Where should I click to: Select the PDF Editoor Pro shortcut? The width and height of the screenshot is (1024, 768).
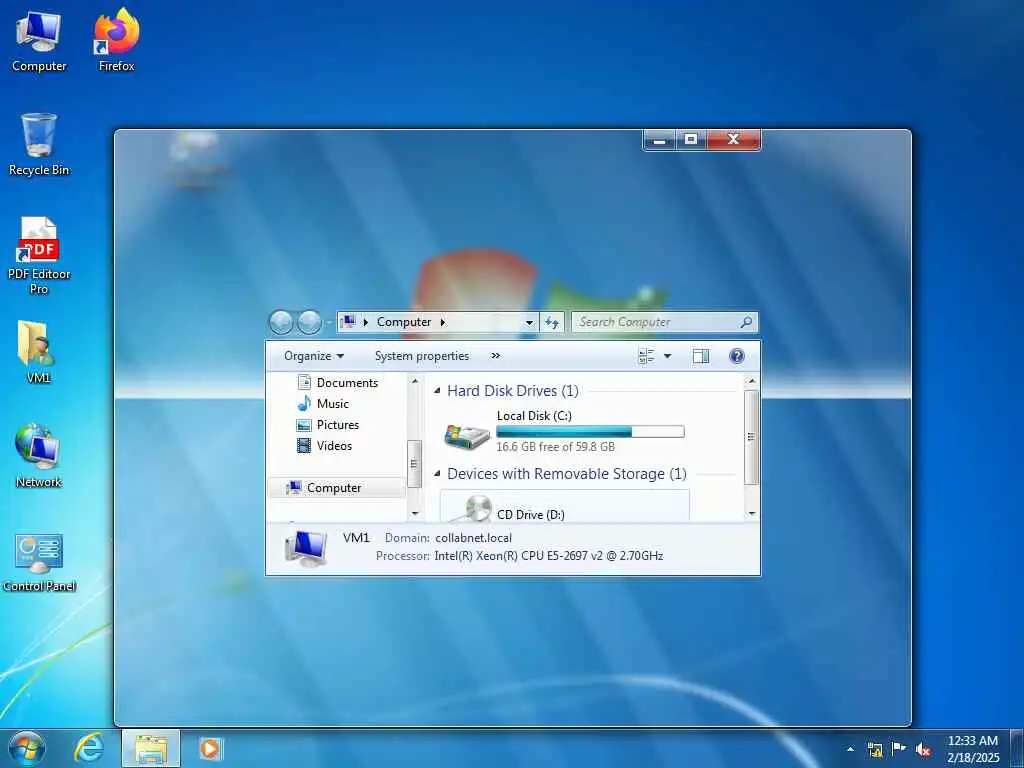click(39, 255)
